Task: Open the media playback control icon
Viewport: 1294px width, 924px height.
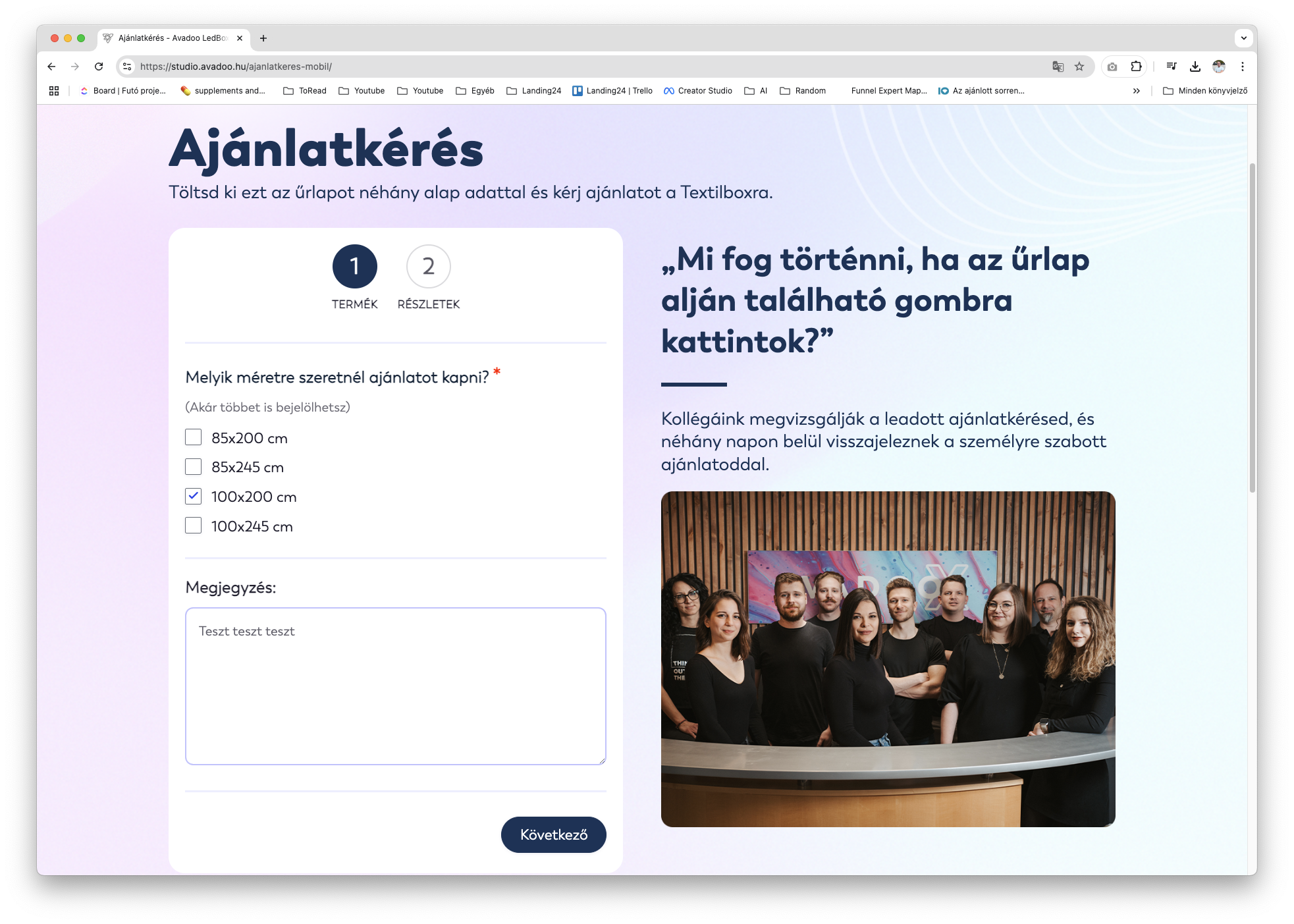Action: [x=1172, y=67]
